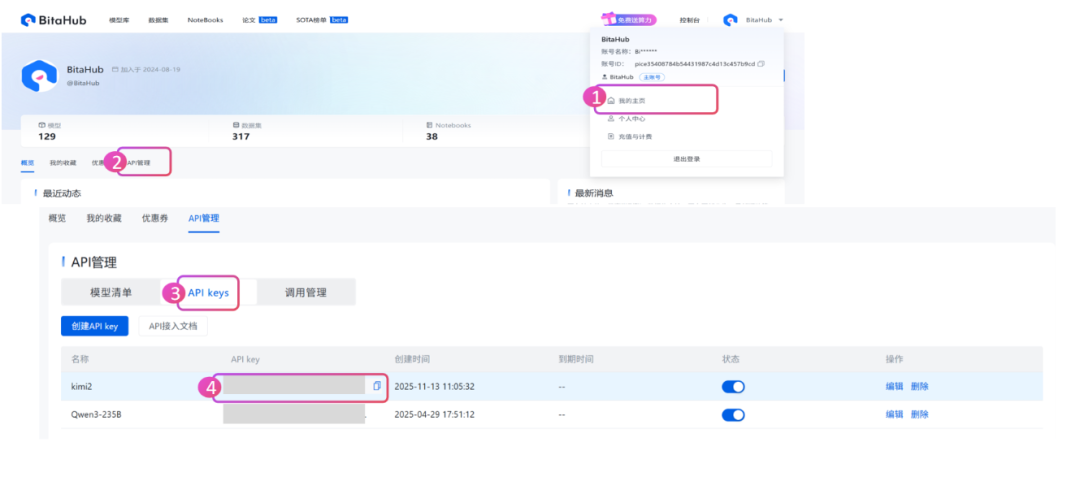This screenshot has height=481, width=1080.
Task: Switch to the upper API管理 tab
Action: [x=140, y=163]
